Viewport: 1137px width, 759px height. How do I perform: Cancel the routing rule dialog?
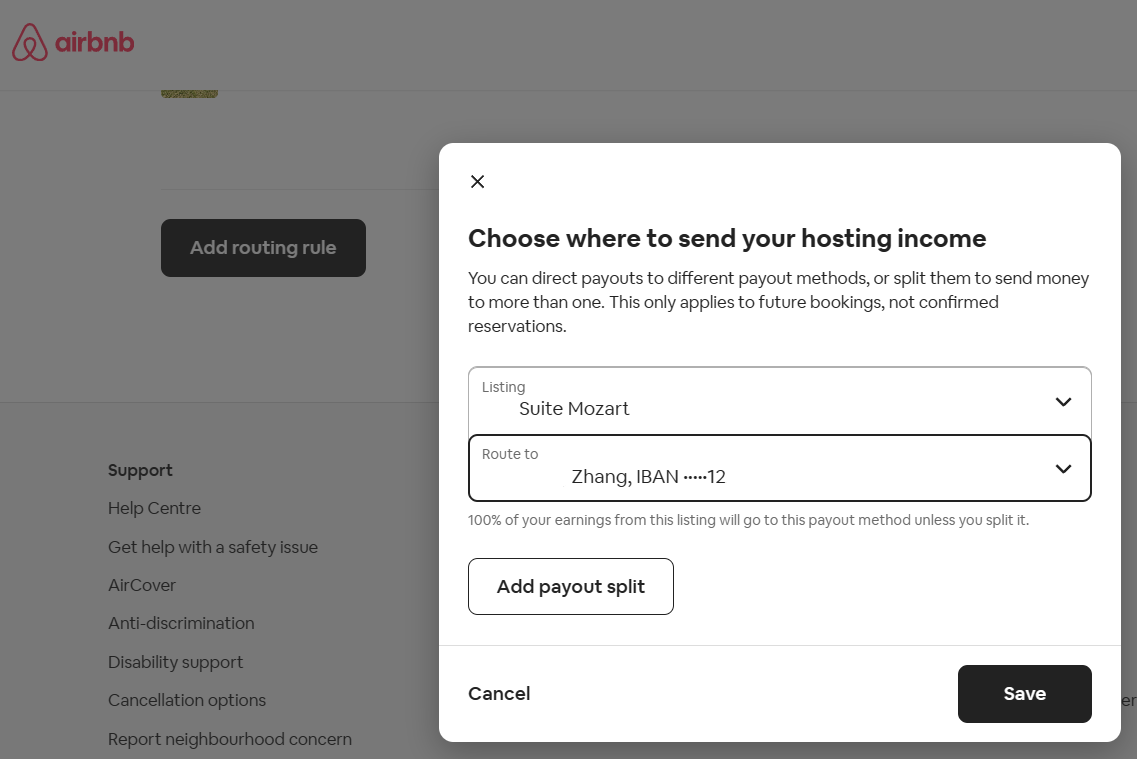point(499,694)
